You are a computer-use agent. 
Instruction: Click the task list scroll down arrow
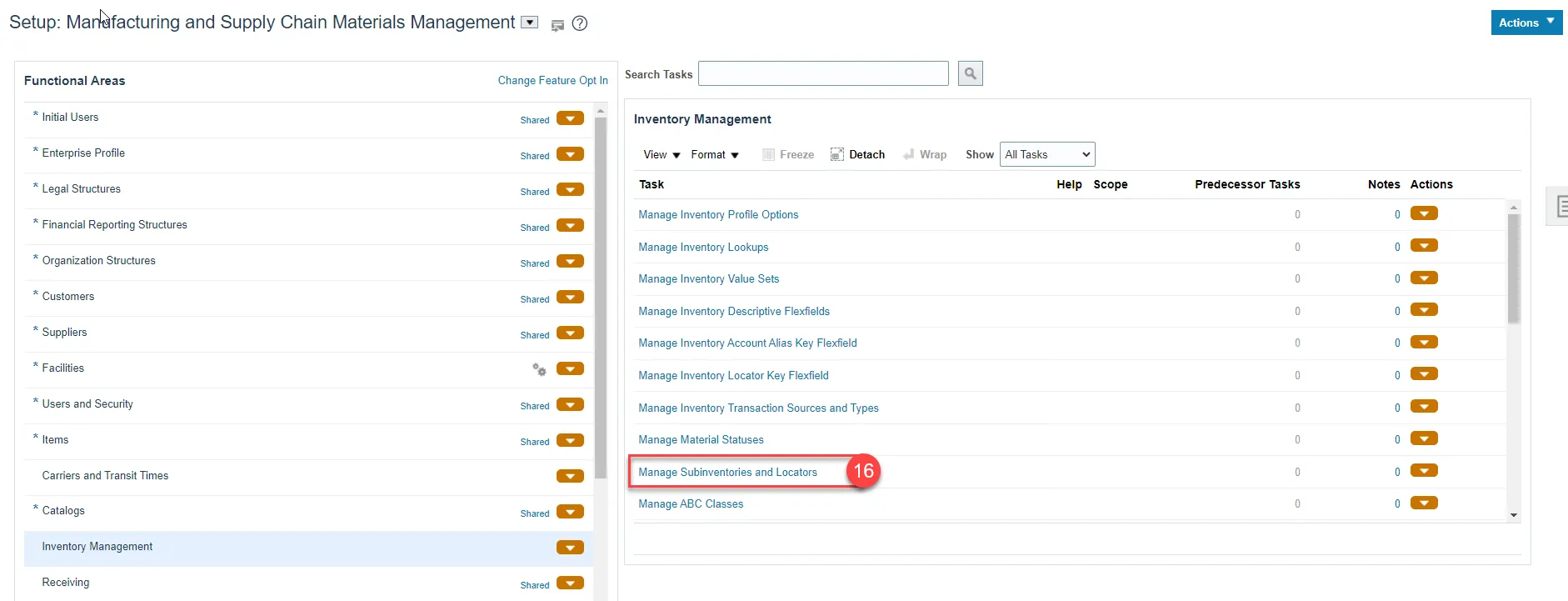[1514, 515]
